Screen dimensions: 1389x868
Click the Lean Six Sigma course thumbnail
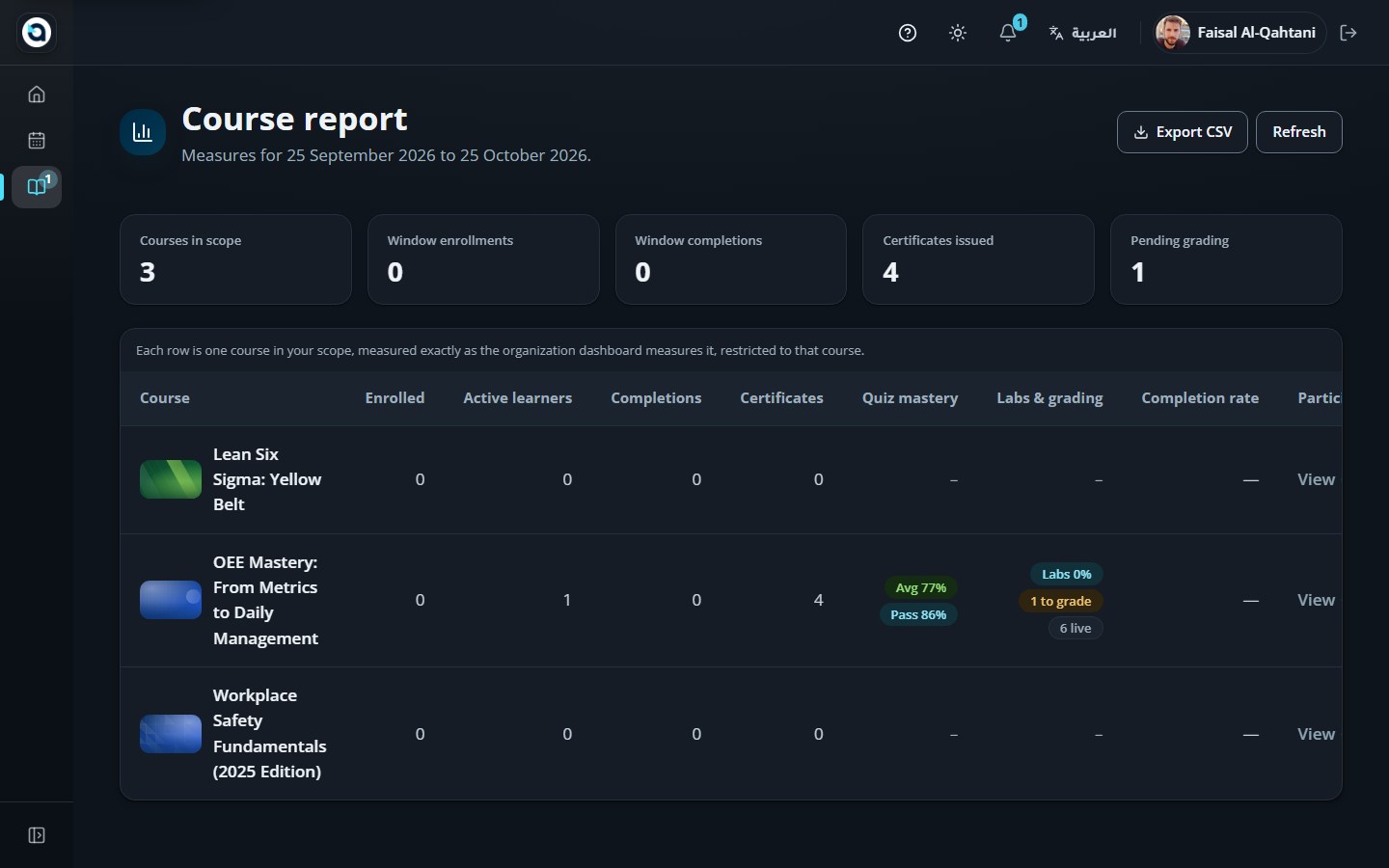[x=171, y=479]
